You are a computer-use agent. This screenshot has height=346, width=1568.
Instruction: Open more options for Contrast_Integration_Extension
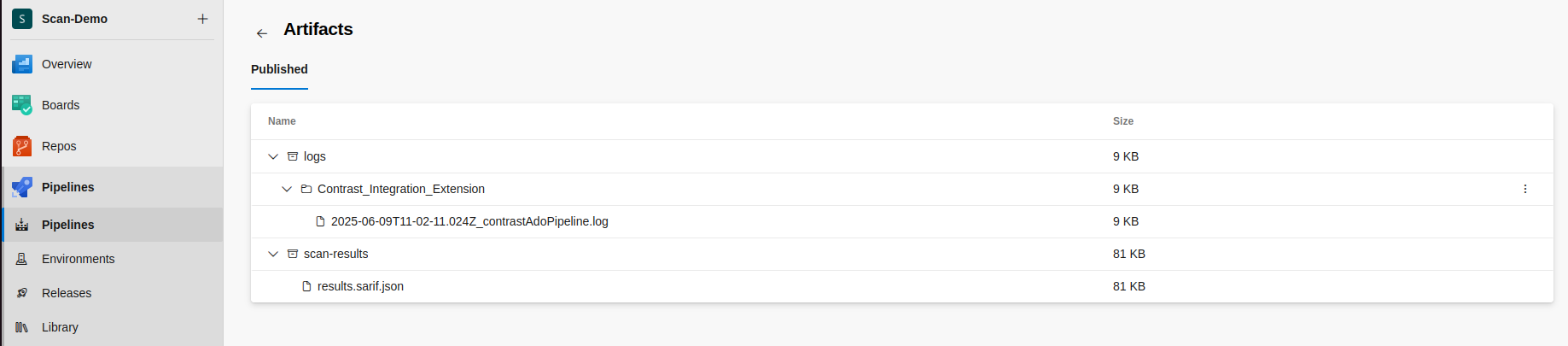(x=1525, y=189)
